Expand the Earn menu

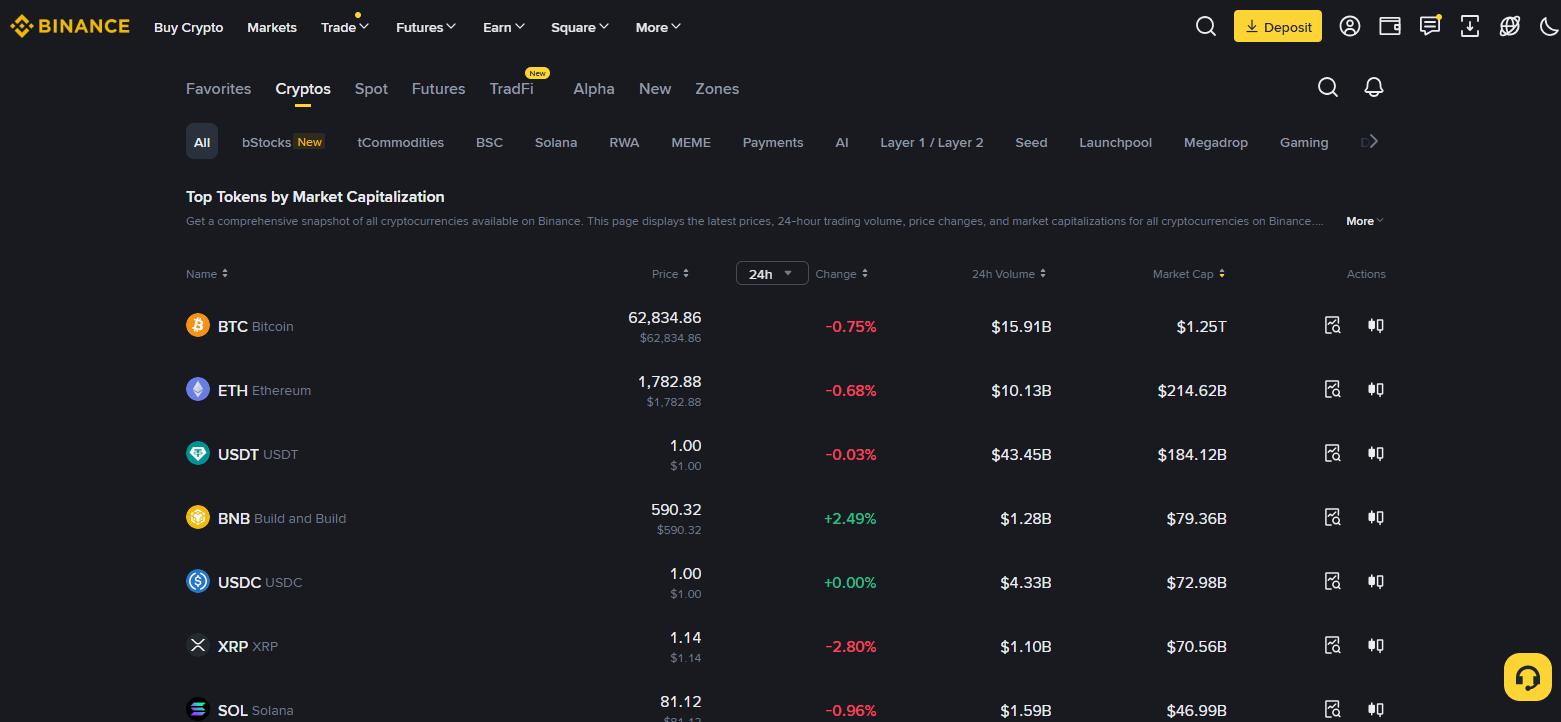tap(504, 27)
